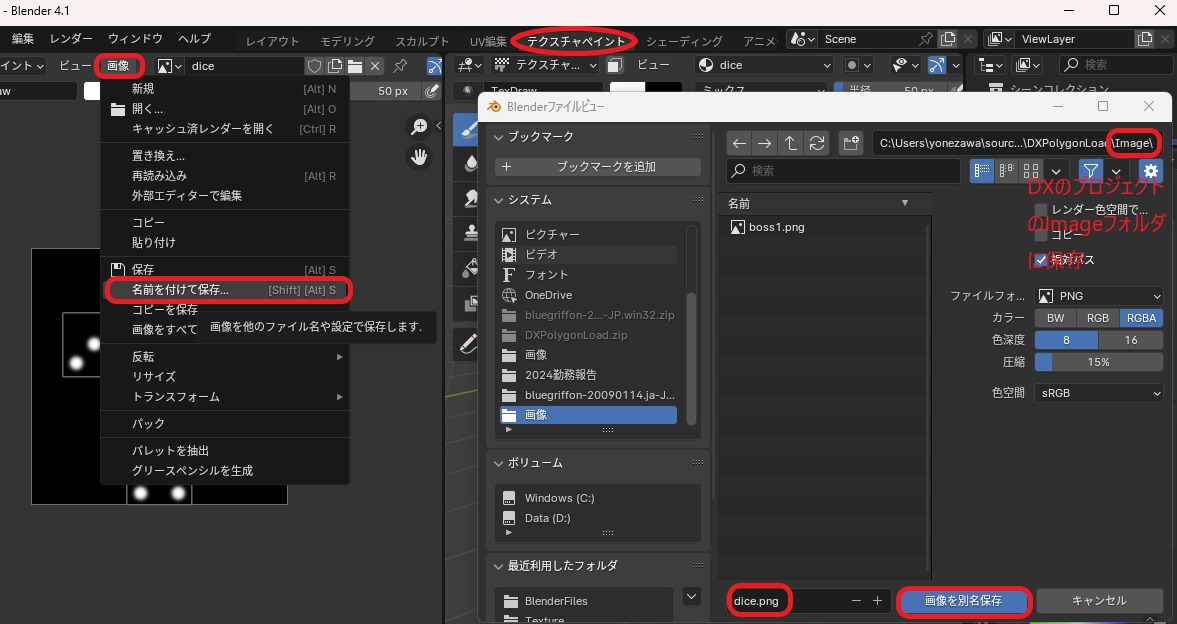The width and height of the screenshot is (1177, 624).
Task: Click the zoom magnifier gizmo in image editor
Action: (419, 127)
